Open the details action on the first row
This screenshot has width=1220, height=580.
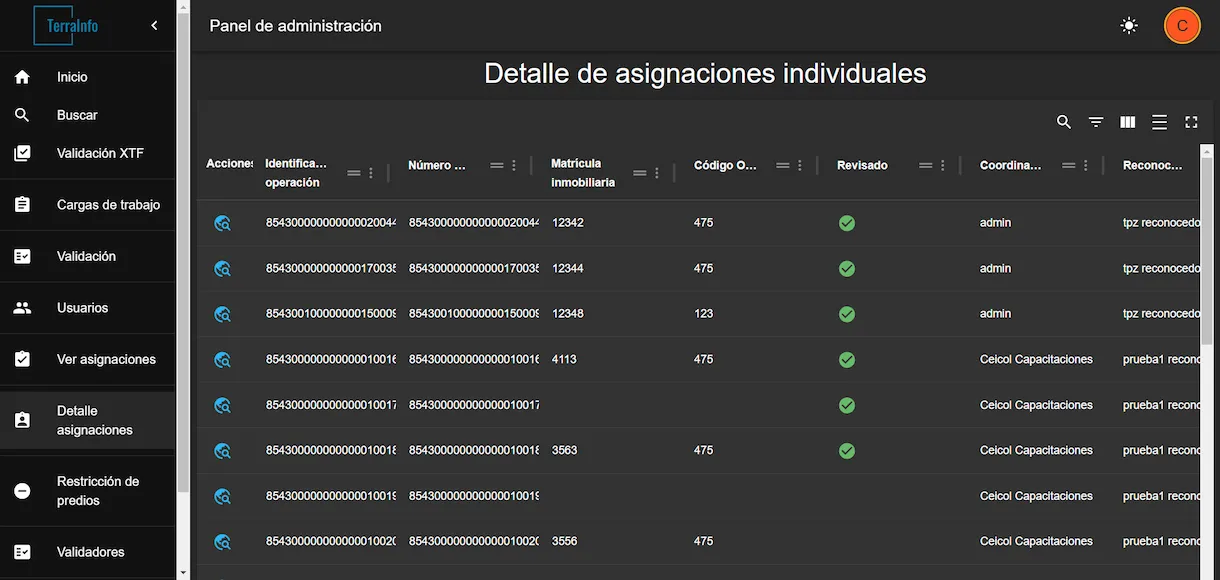[222, 222]
